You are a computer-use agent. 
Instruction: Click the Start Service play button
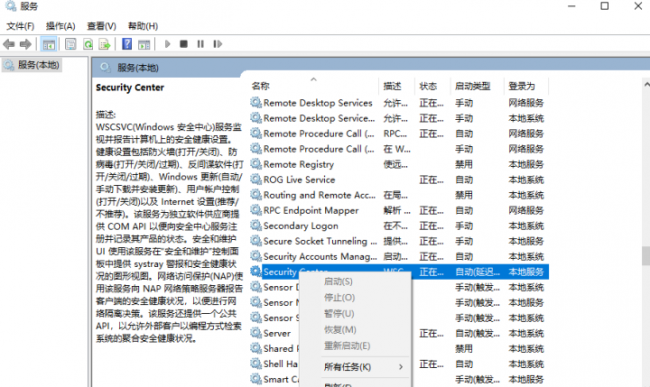(167, 44)
